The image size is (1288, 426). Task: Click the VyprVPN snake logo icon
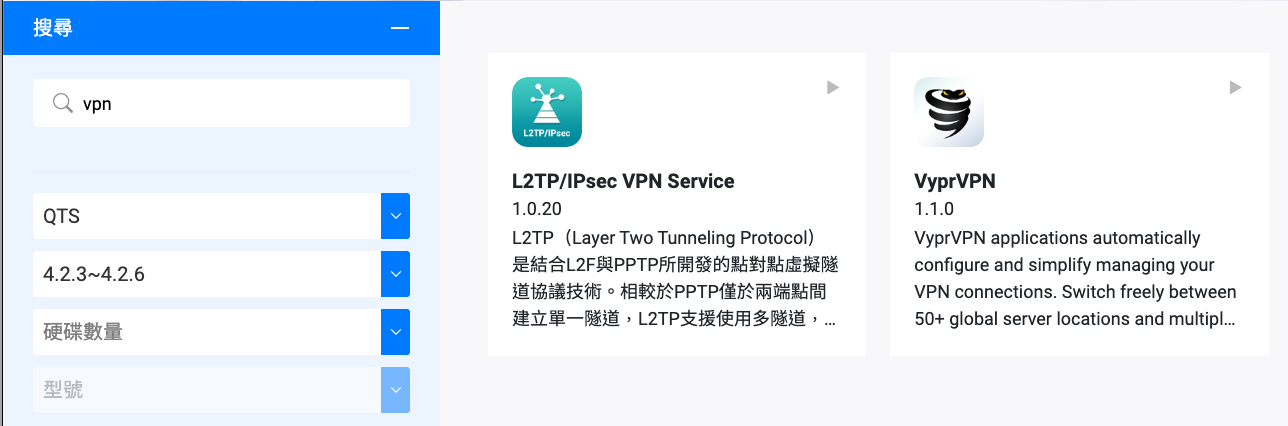click(x=949, y=112)
